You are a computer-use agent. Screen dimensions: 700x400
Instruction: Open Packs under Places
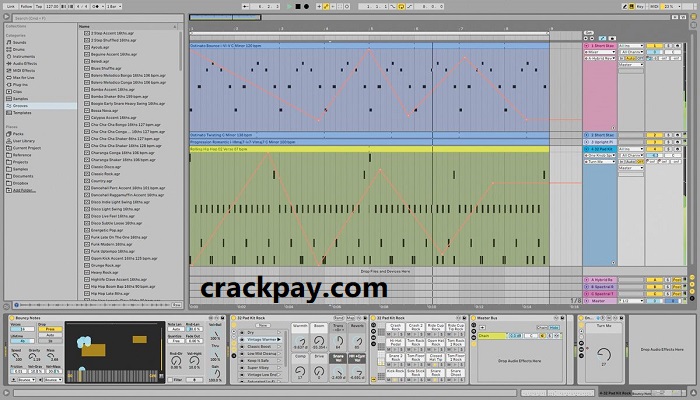coord(18,133)
